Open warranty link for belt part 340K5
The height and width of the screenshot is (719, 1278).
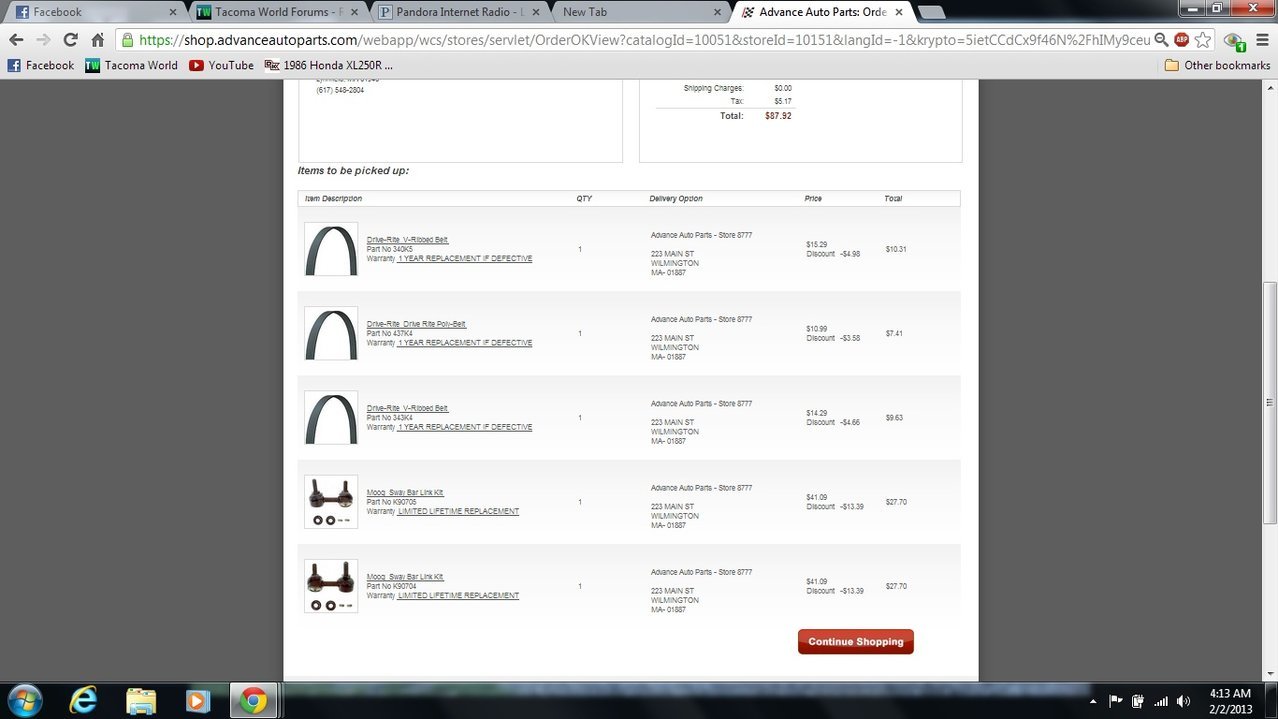465,258
